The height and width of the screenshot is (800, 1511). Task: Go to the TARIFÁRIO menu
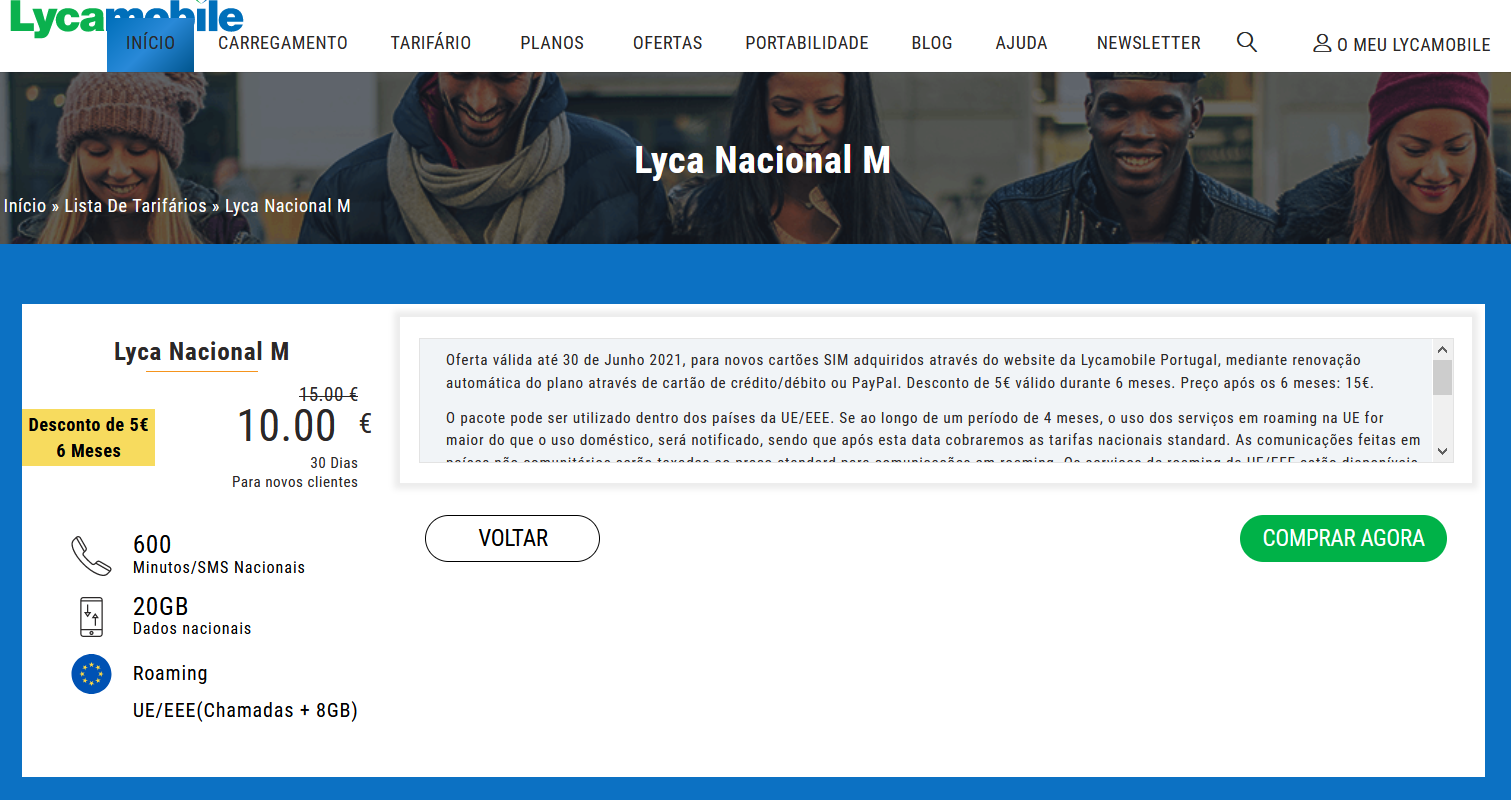click(431, 43)
